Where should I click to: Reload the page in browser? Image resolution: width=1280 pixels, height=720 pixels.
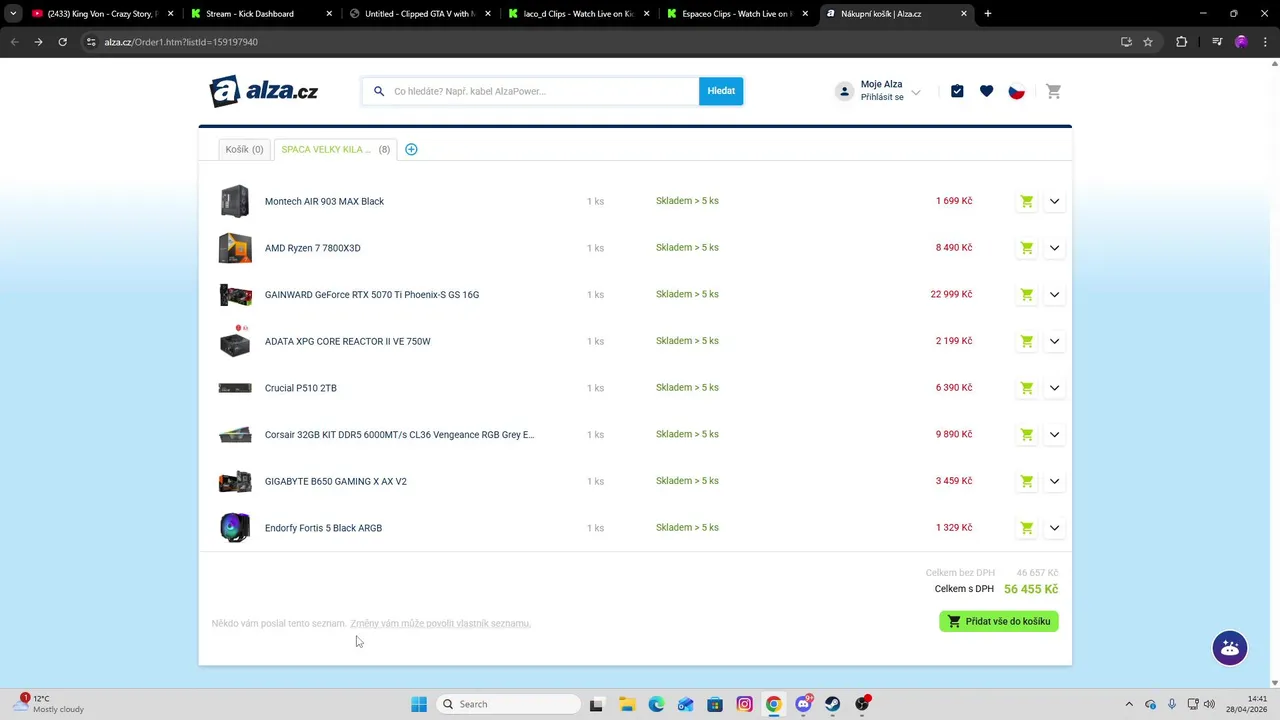point(63,42)
